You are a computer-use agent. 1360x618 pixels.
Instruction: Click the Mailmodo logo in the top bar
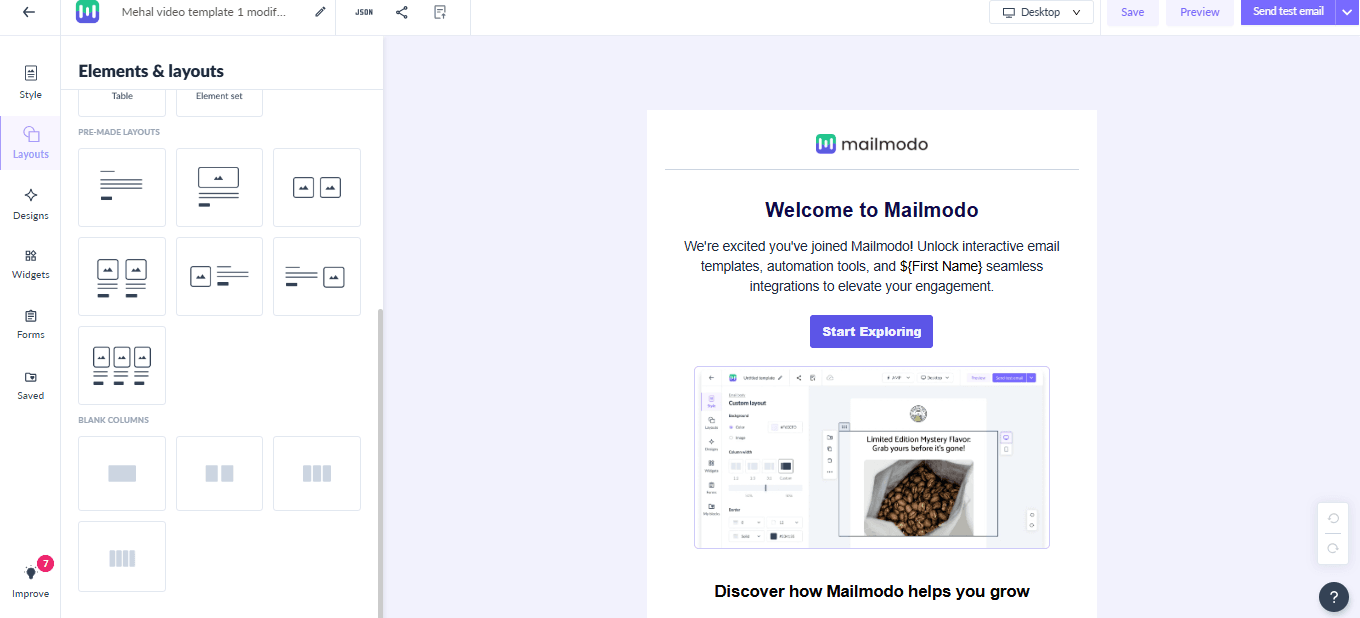[x=88, y=12]
